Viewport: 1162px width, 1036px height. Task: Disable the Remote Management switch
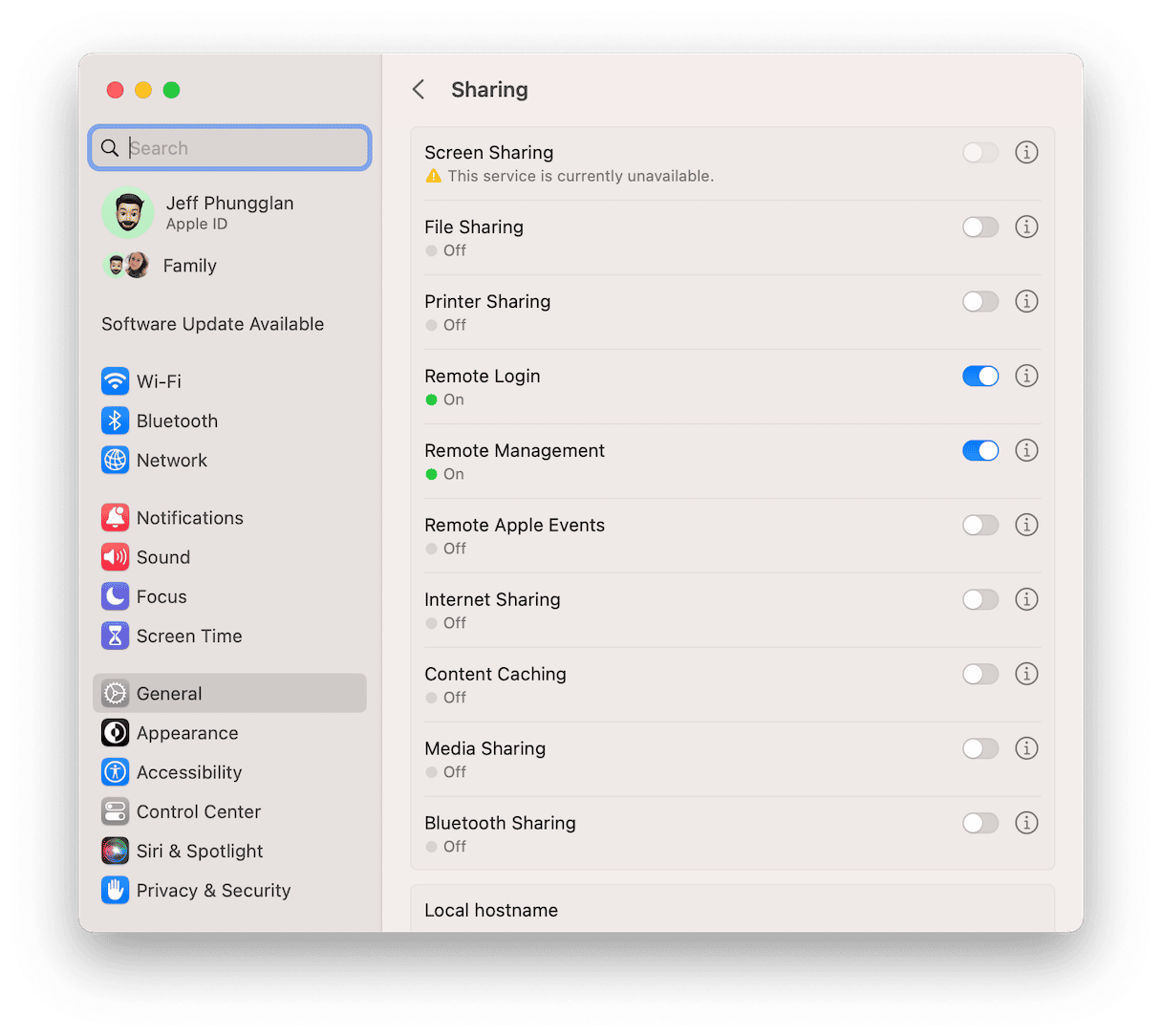[x=980, y=450]
